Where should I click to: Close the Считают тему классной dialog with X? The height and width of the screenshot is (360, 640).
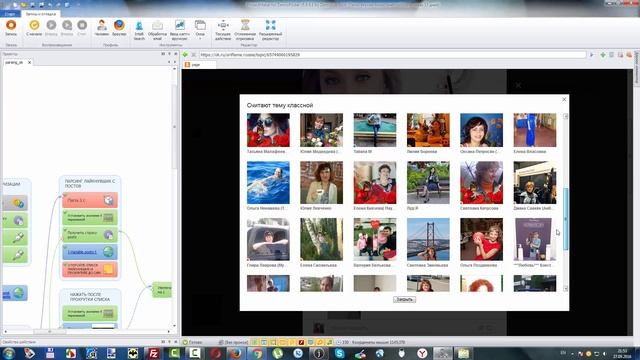[x=564, y=99]
